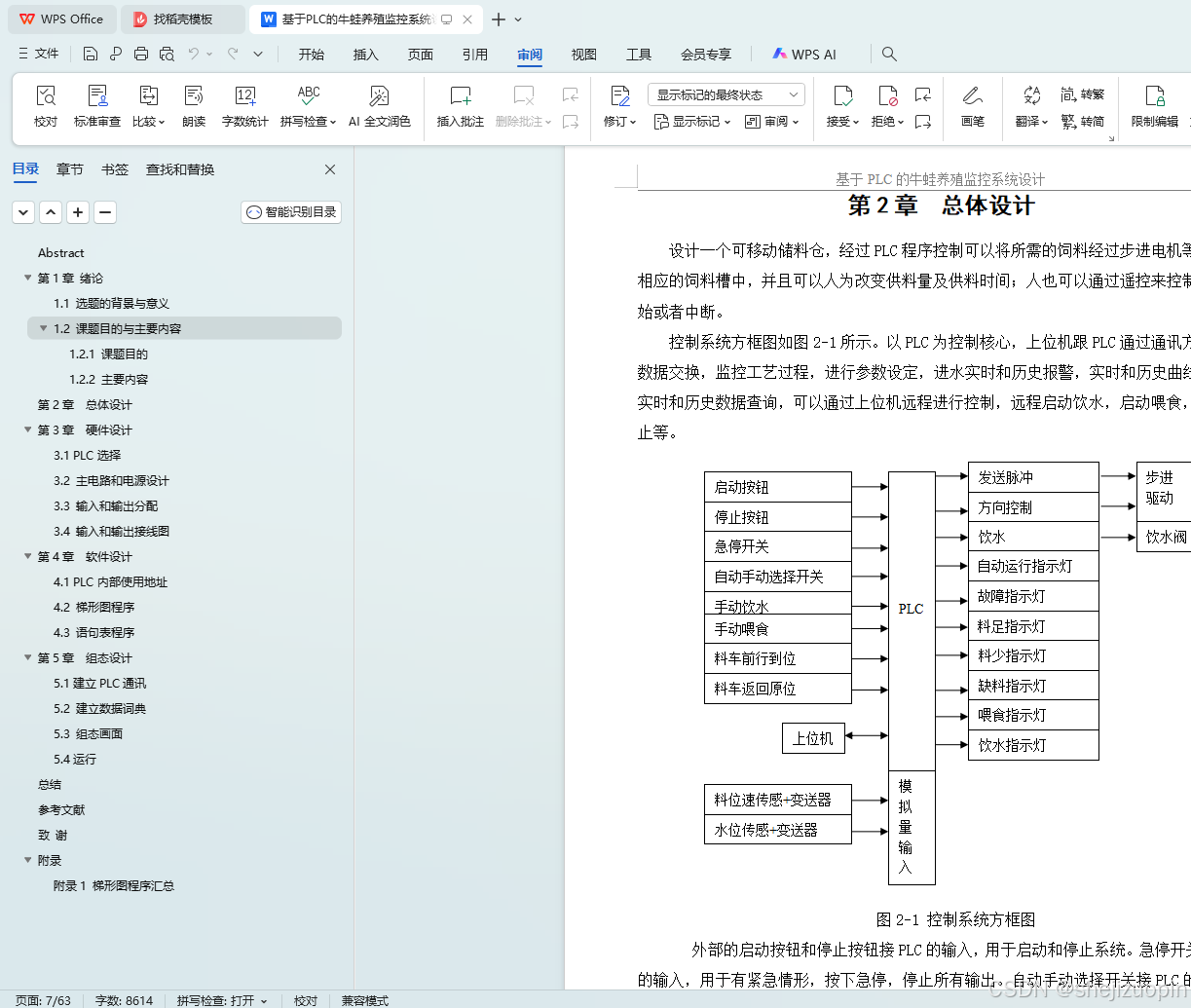Screen dimensions: 1191x1008
Task: Open the 会员专享 tab
Action: click(706, 55)
